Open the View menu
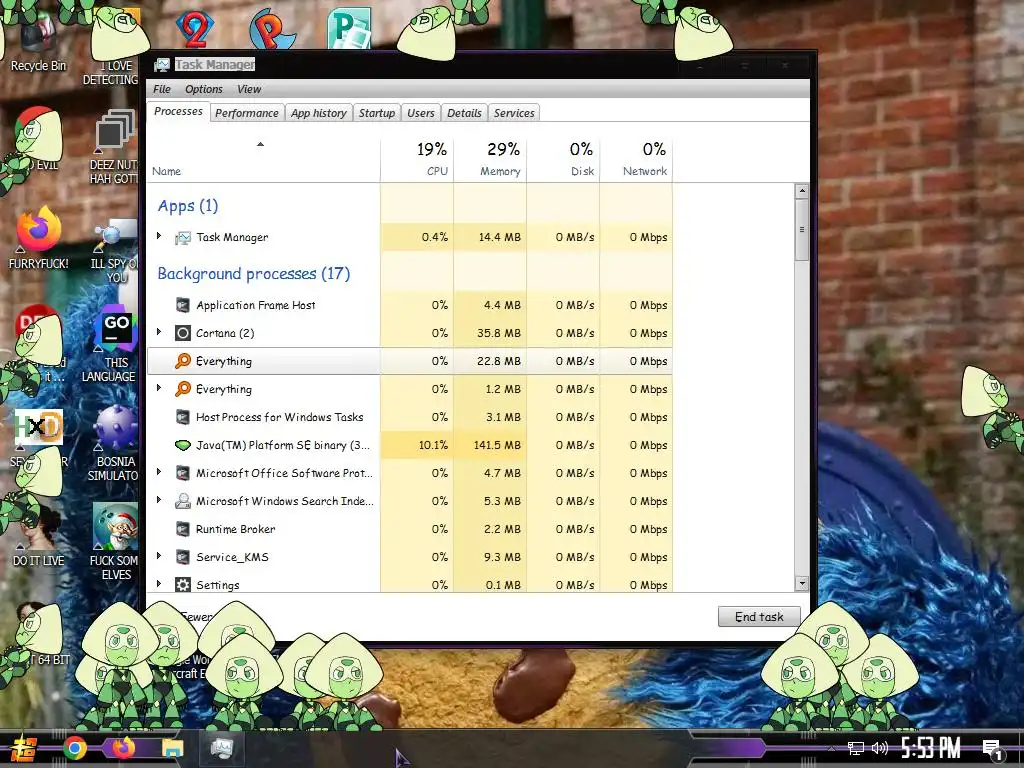The width and height of the screenshot is (1024, 768). [x=249, y=89]
